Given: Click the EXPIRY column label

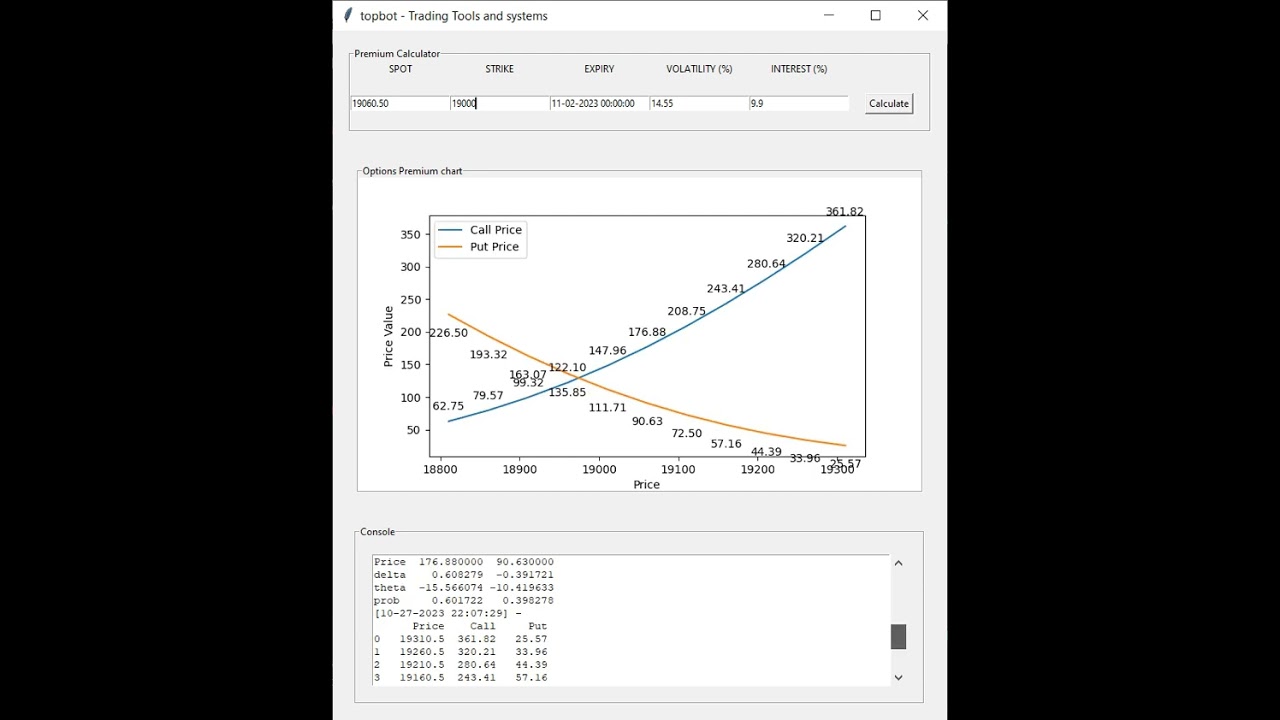Looking at the screenshot, I should point(599,69).
